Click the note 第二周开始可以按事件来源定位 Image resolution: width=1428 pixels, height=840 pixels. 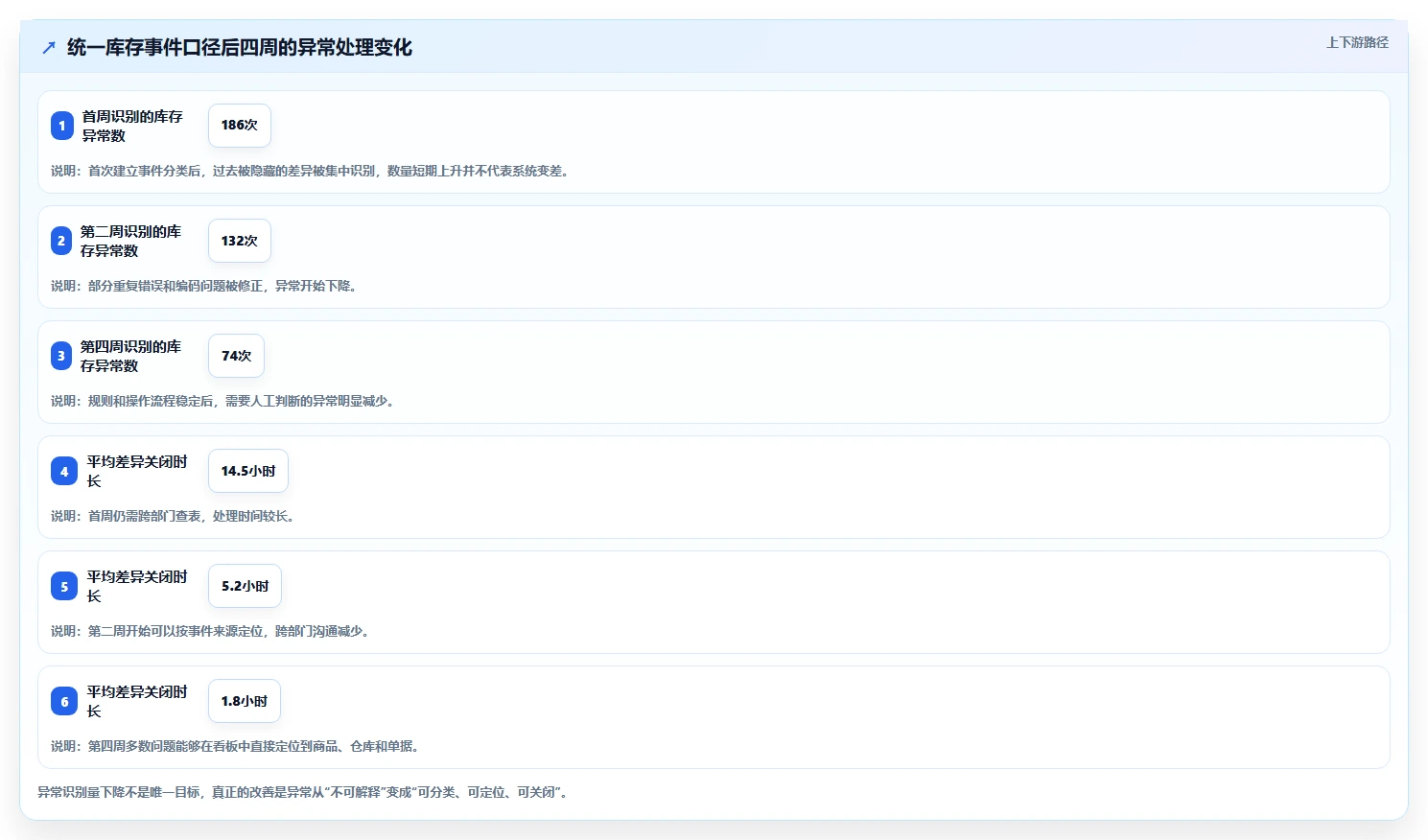[213, 631]
